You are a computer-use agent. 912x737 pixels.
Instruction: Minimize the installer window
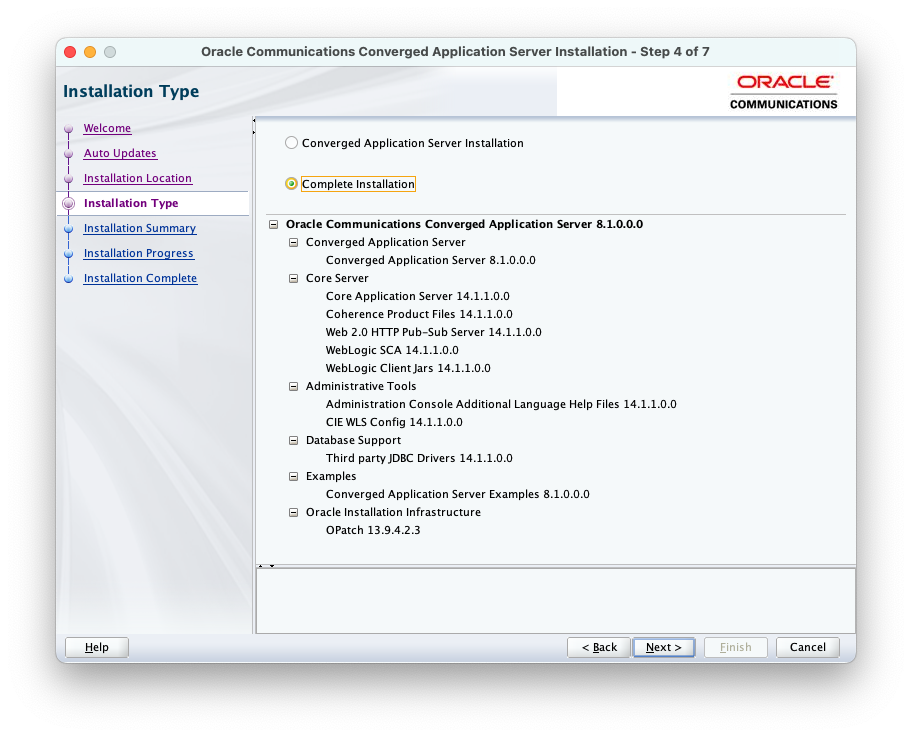(90, 52)
